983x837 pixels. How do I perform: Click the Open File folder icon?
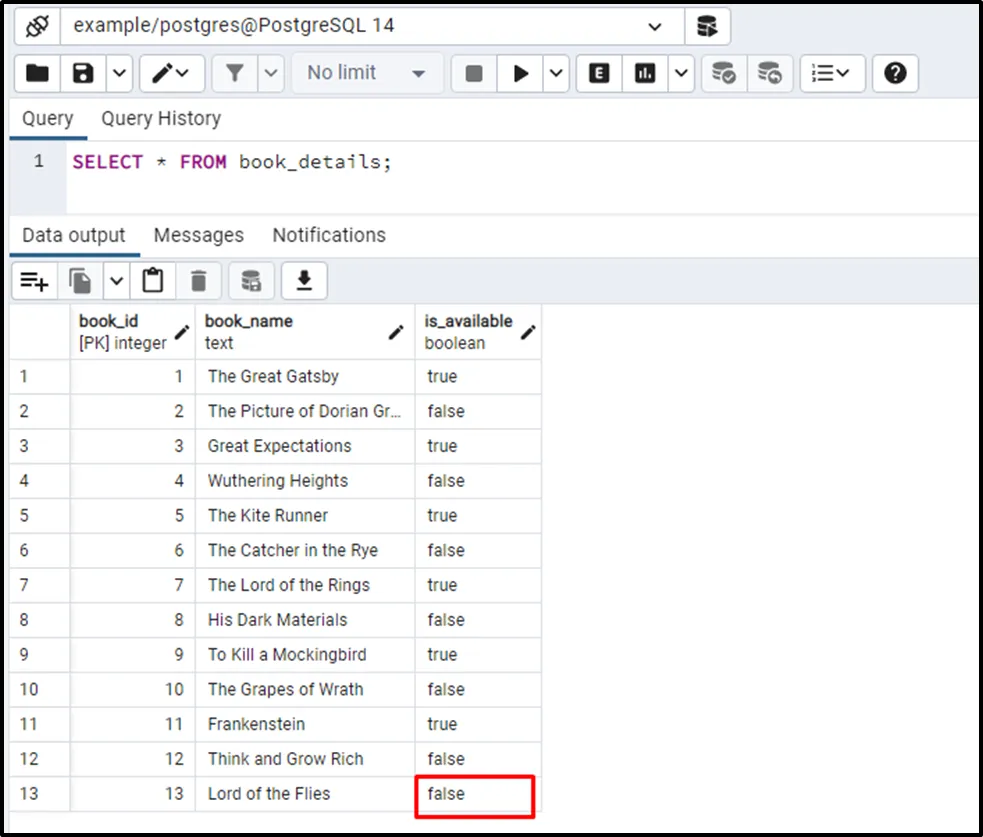(x=37, y=73)
